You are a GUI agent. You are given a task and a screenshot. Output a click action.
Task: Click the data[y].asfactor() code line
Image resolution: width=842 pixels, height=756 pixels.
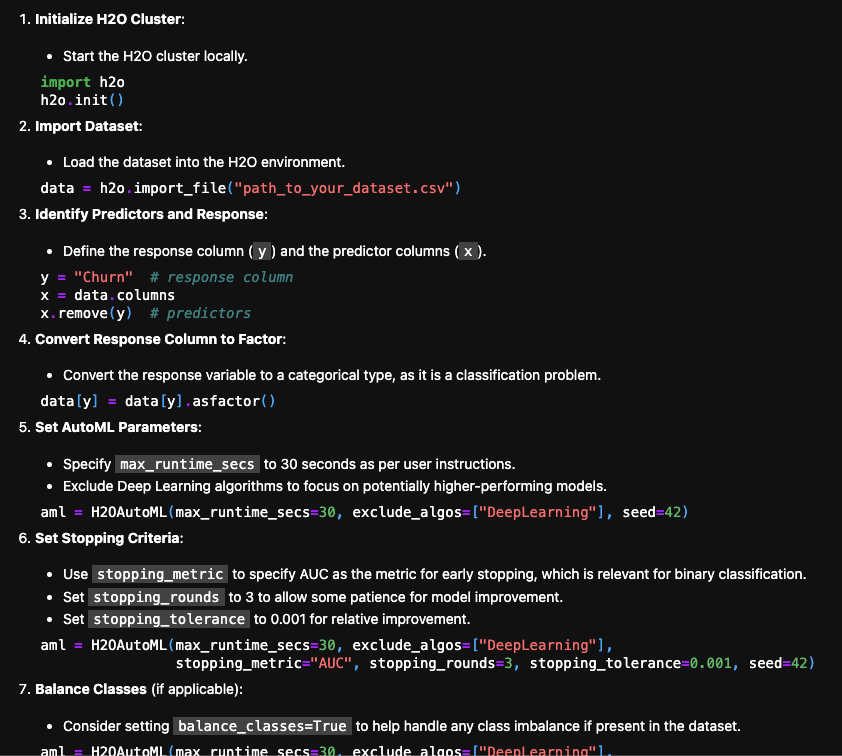pyautogui.click(x=158, y=402)
